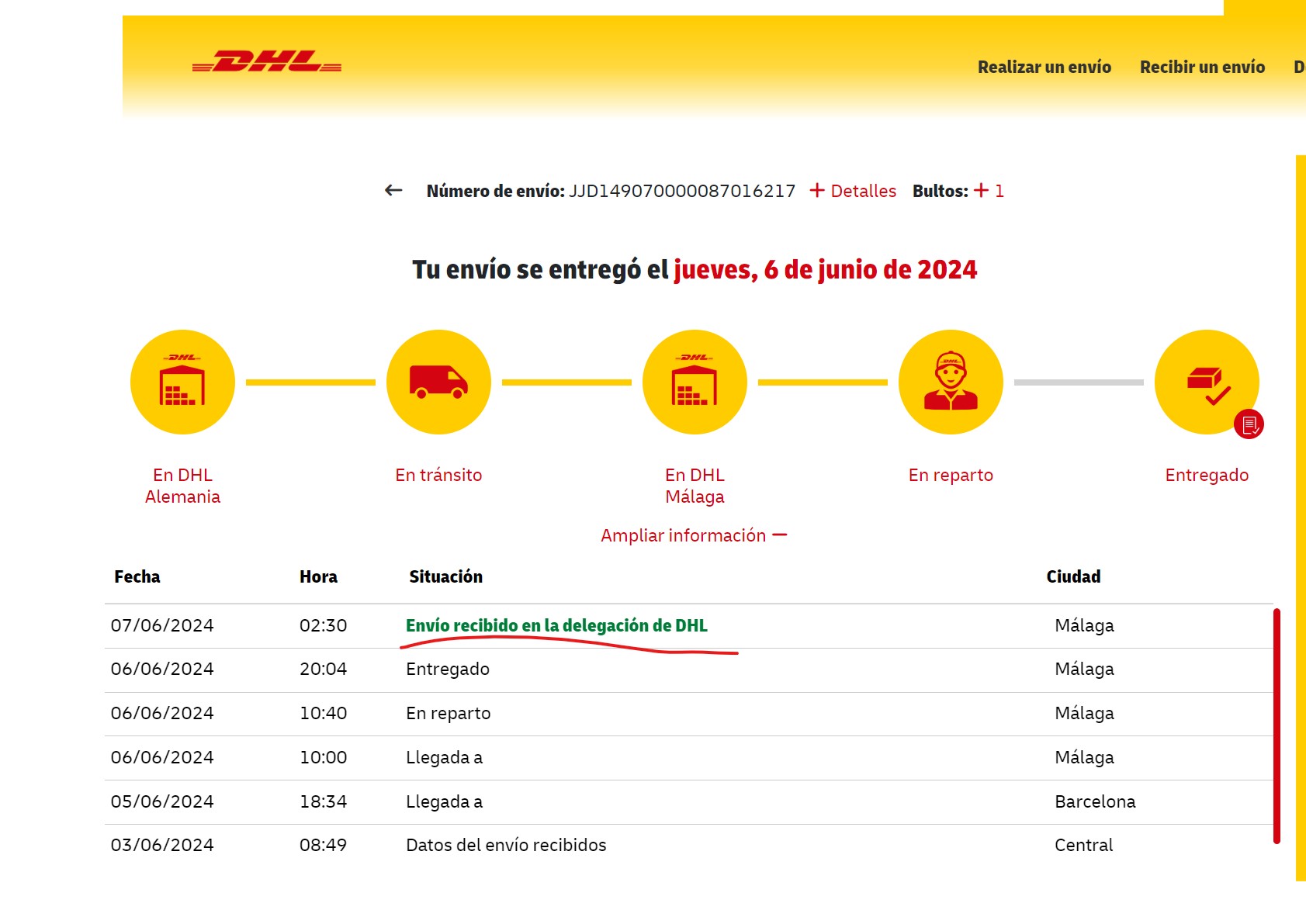Click the En DHL Alemania warehouse icon
This screenshot has width=1306, height=924.
[x=182, y=382]
